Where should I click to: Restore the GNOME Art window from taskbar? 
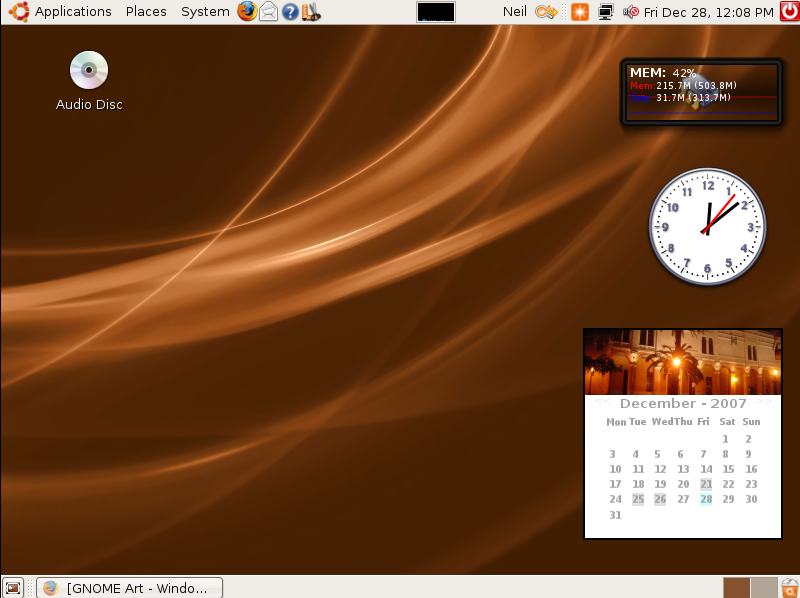130,587
